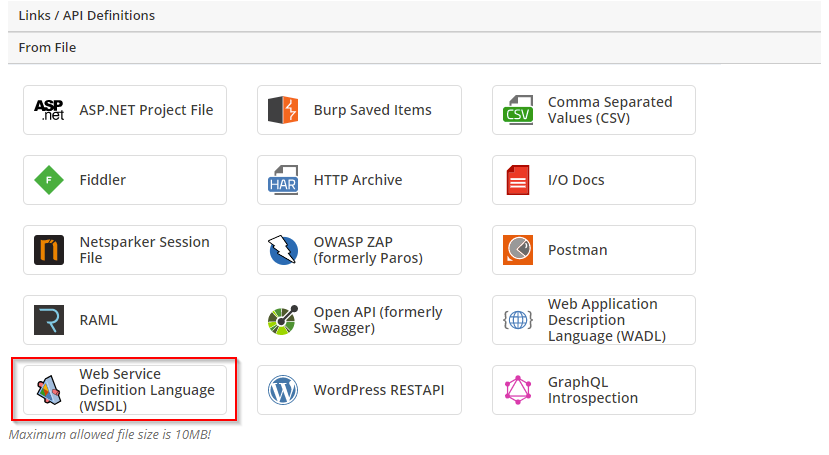Click the WADL globe icon

517,320
